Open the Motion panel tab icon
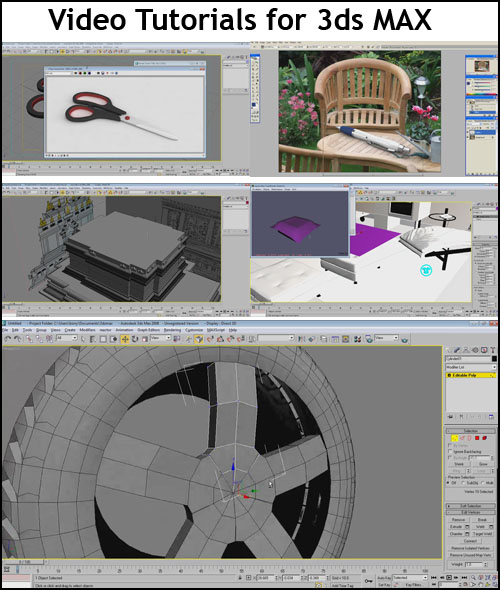 tap(475, 350)
